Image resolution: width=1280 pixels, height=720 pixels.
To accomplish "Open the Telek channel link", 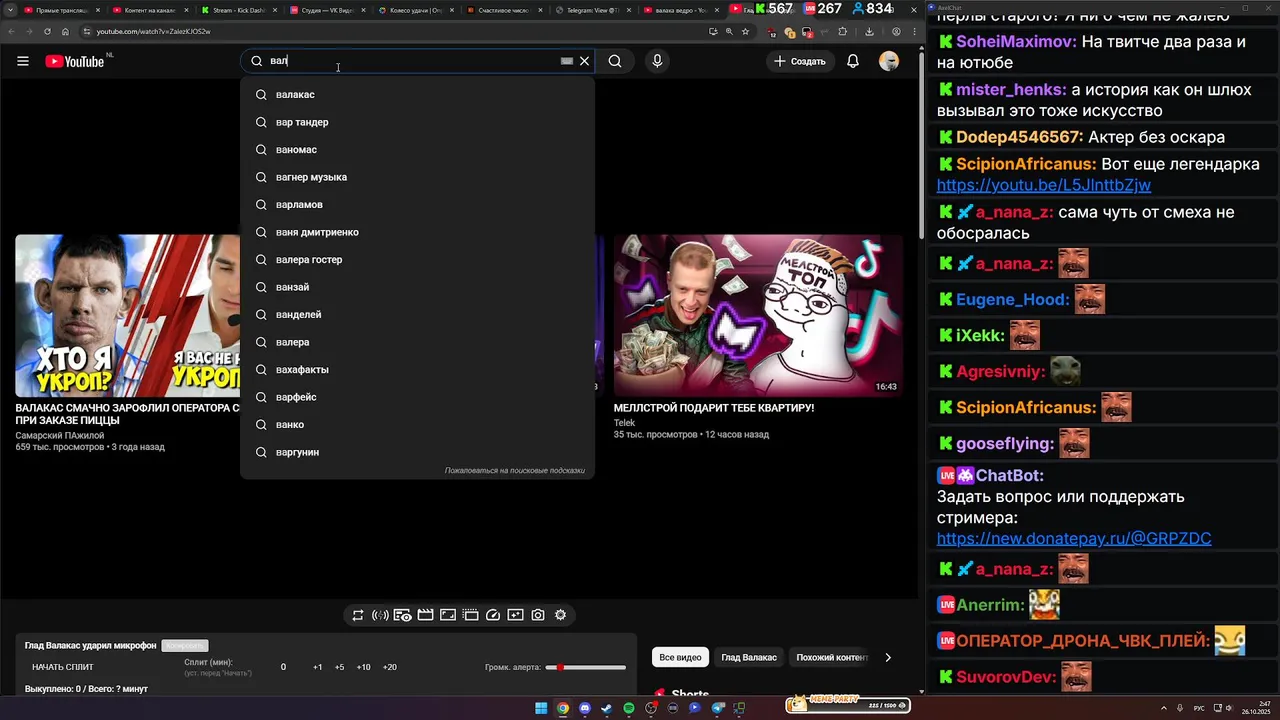I will (624, 423).
